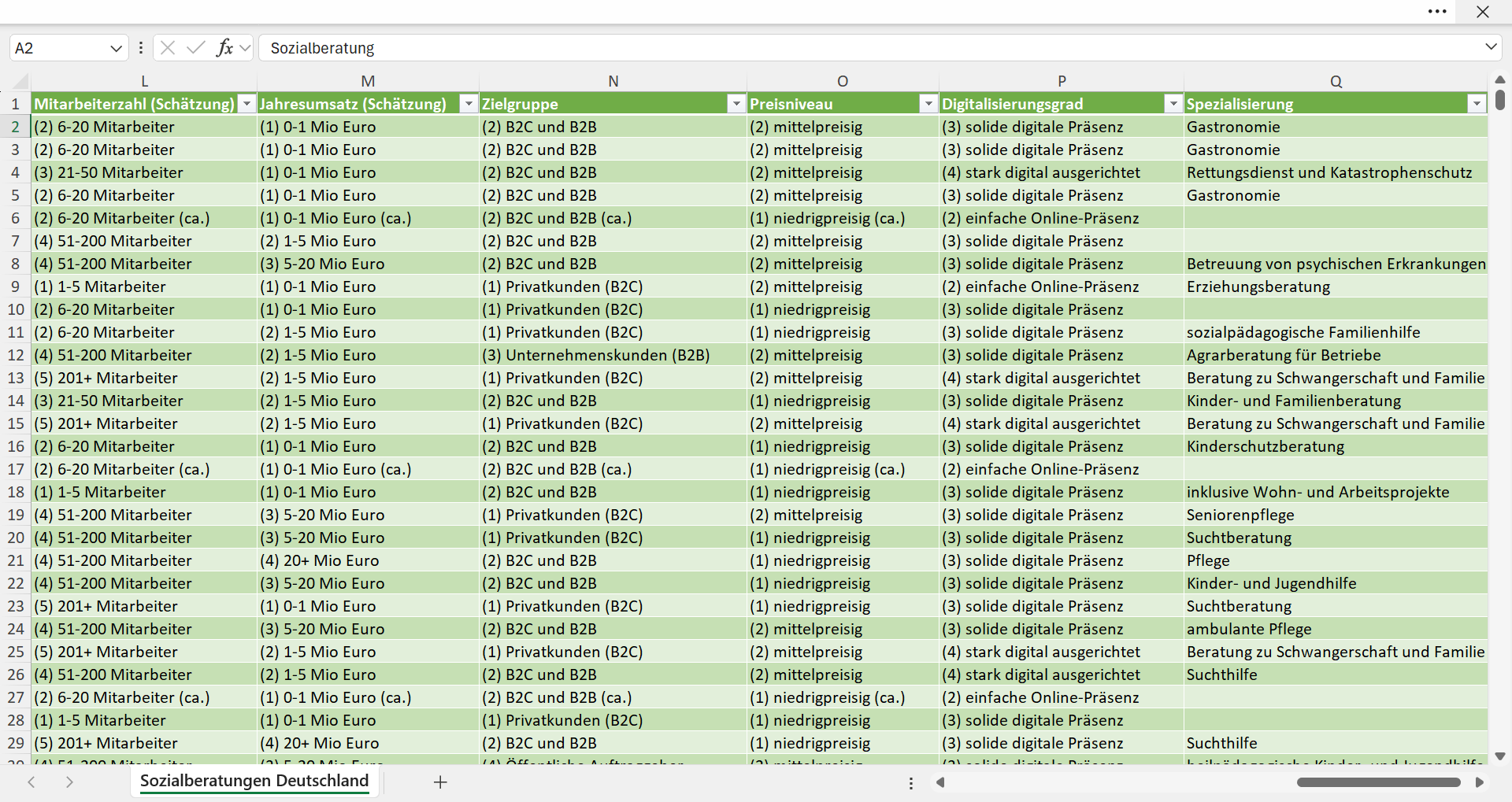
Task: Select cell Rettungsdienst und Katastrophenschutz
Action: 1336,172
